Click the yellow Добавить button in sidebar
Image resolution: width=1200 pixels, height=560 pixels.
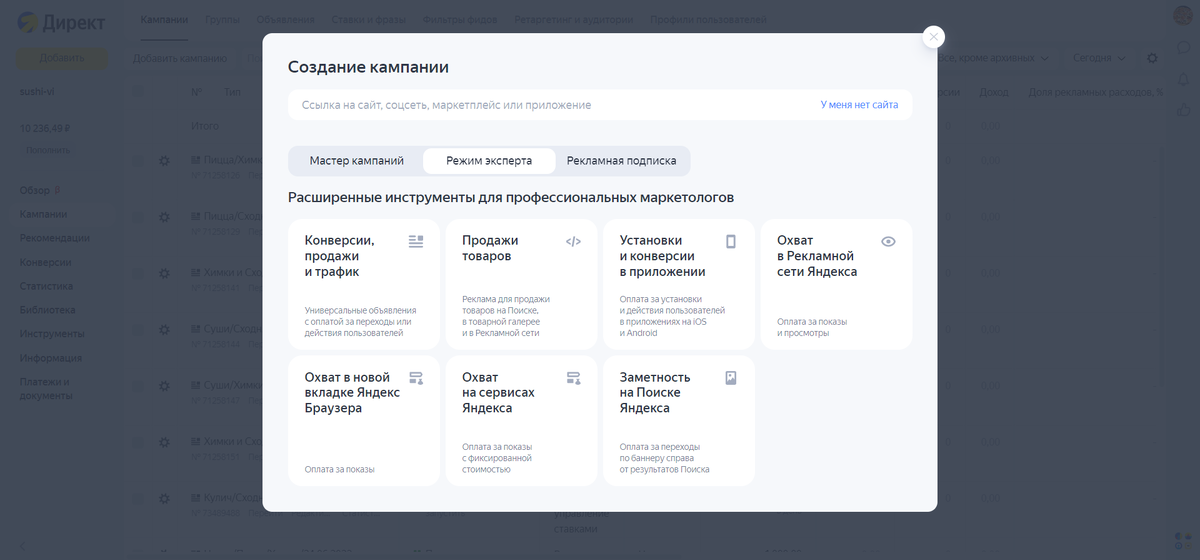click(x=62, y=58)
